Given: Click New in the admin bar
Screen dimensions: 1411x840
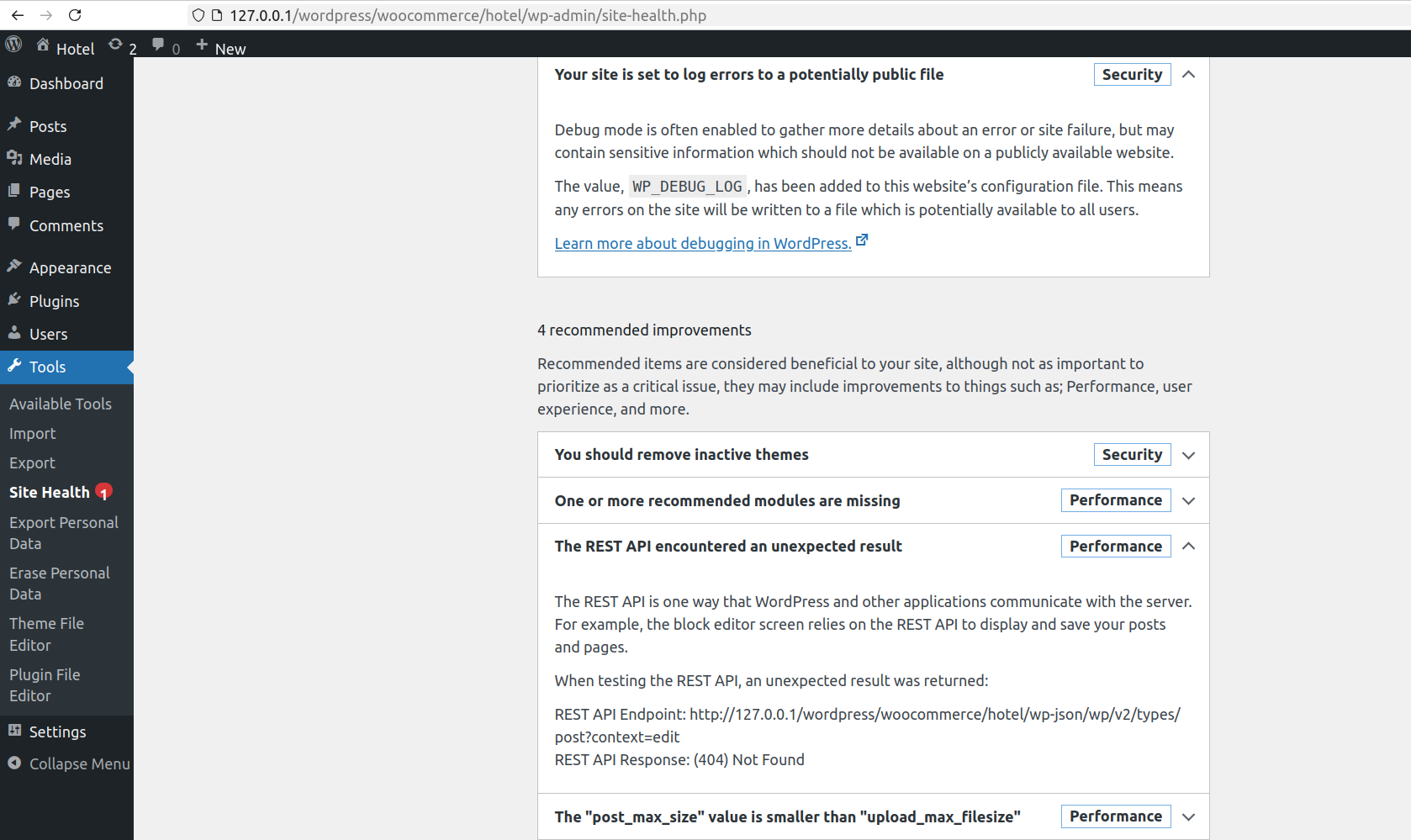Looking at the screenshot, I should (x=230, y=49).
